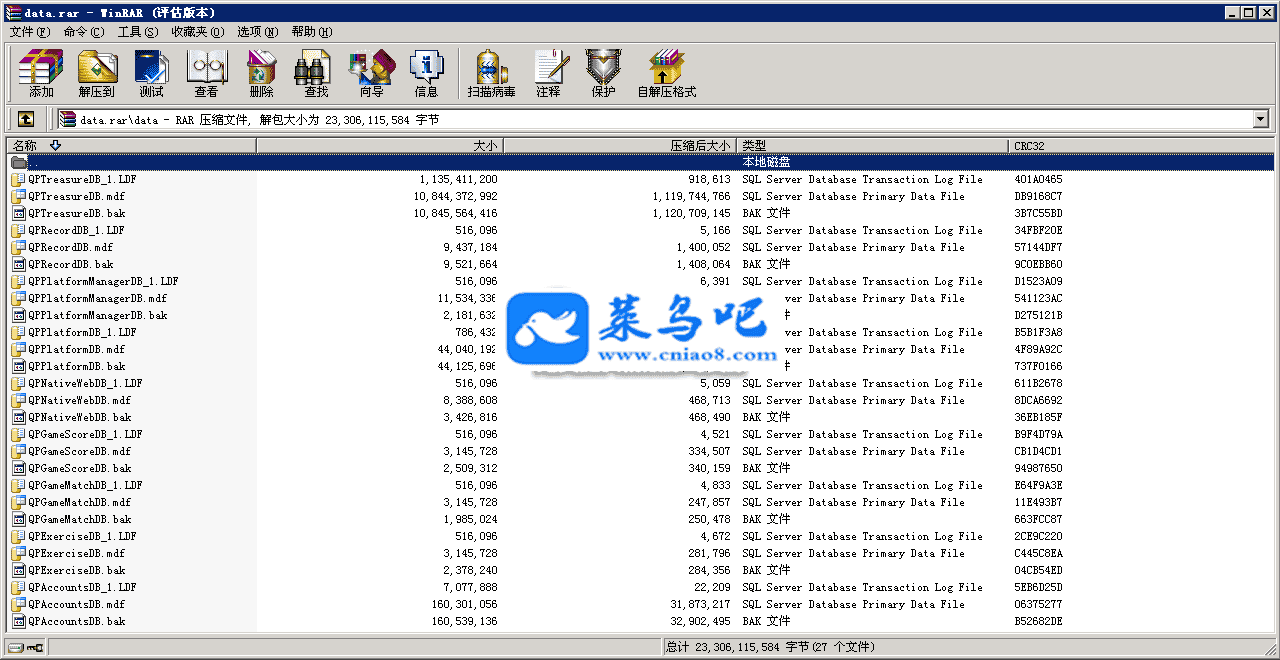Click the 删除 (Delete) toolbar icon
This screenshot has width=1280, height=660.
coord(261,74)
